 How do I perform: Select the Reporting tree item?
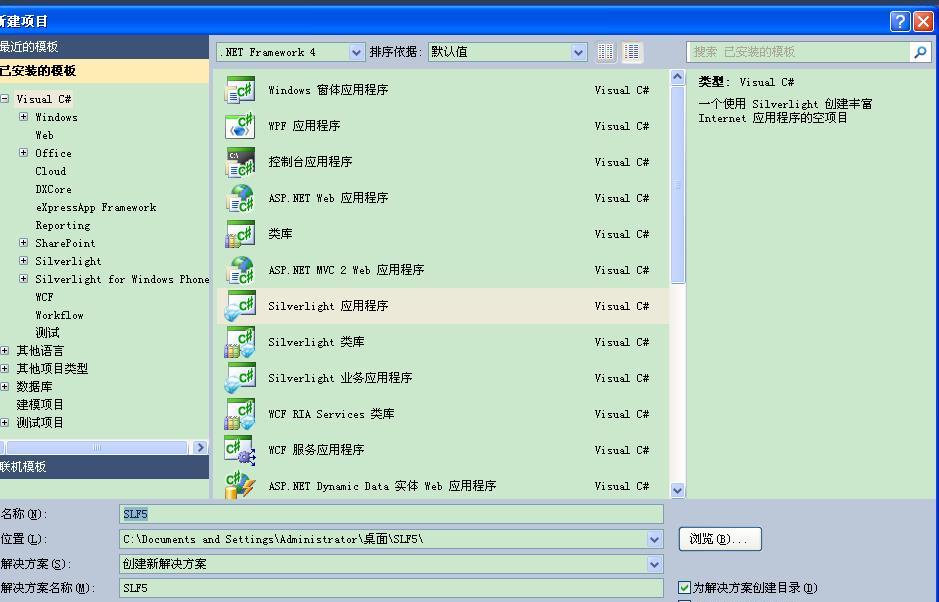[63, 225]
